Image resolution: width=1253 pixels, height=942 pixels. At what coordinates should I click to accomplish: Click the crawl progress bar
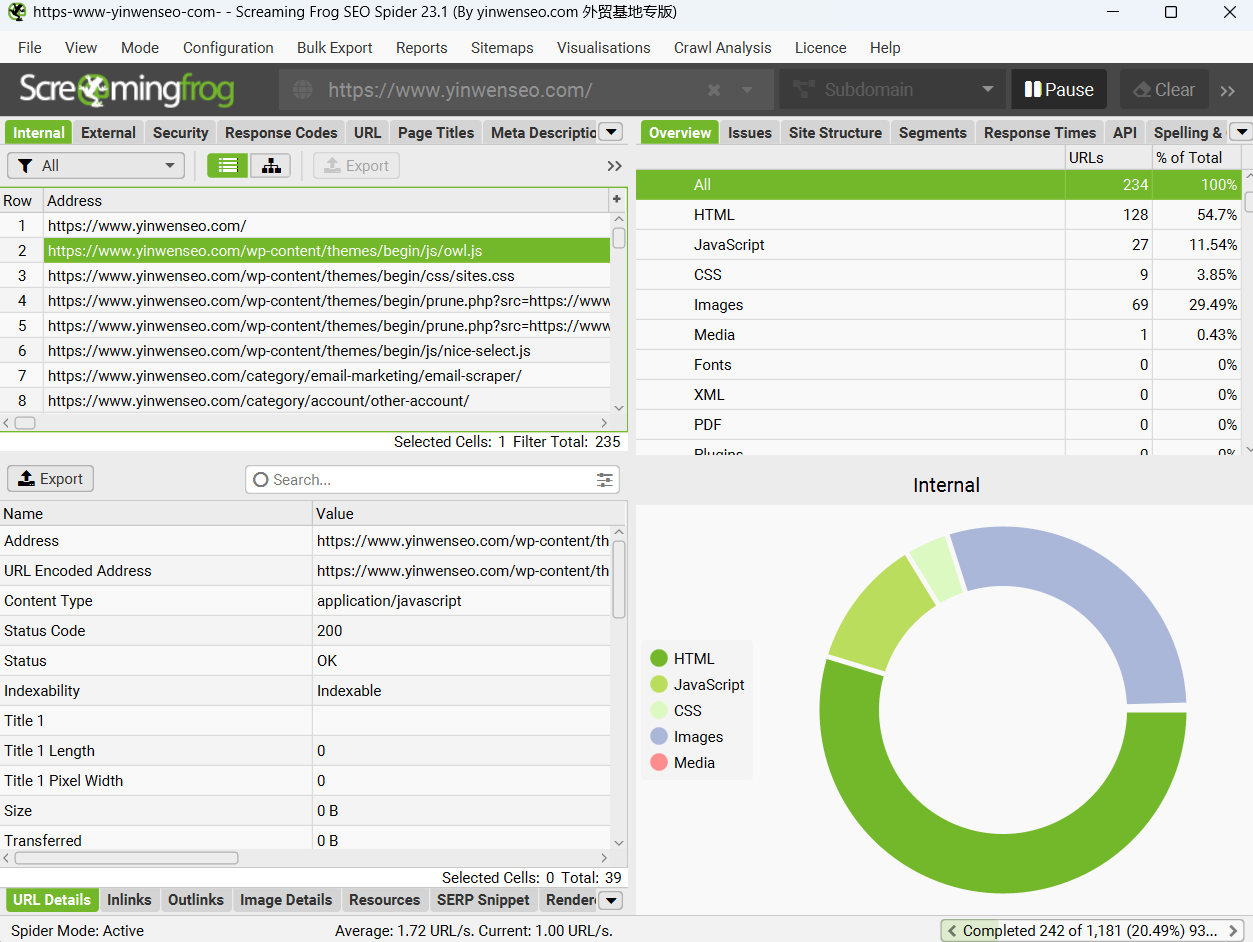(1093, 931)
